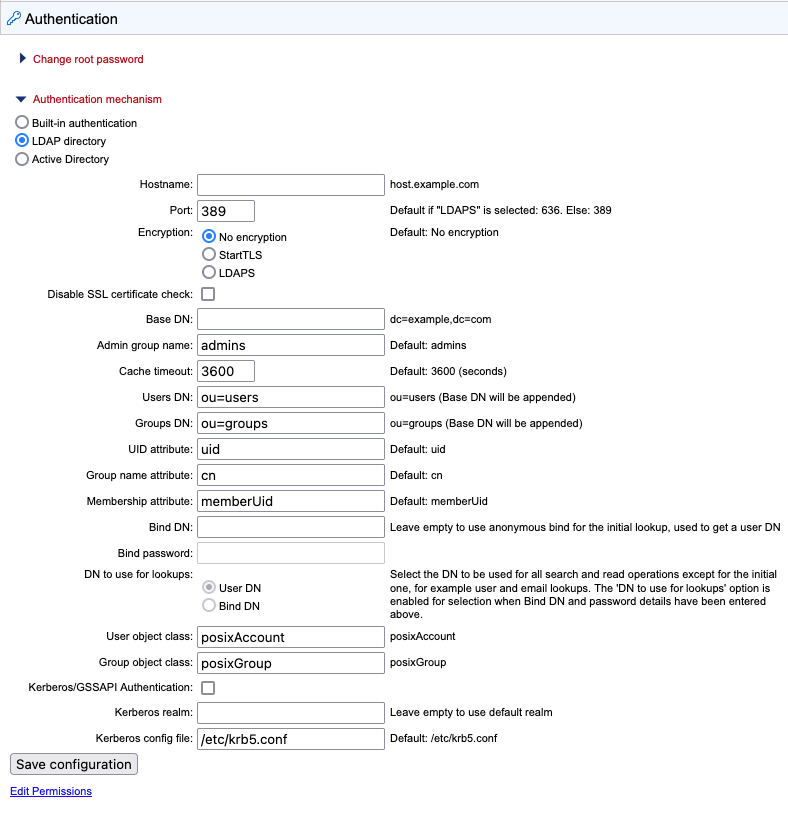The height and width of the screenshot is (813, 788).
Task: Click the Bind password field
Action: click(x=290, y=552)
